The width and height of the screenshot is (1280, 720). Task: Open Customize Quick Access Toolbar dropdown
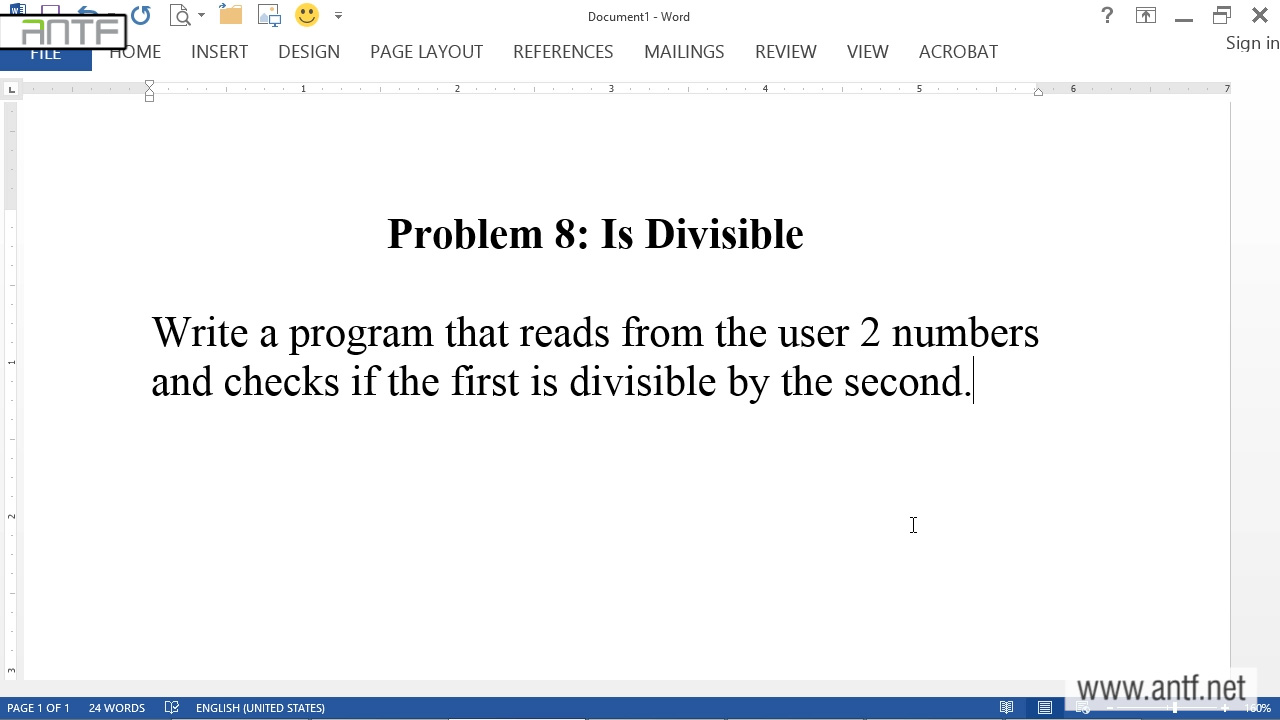pos(338,15)
